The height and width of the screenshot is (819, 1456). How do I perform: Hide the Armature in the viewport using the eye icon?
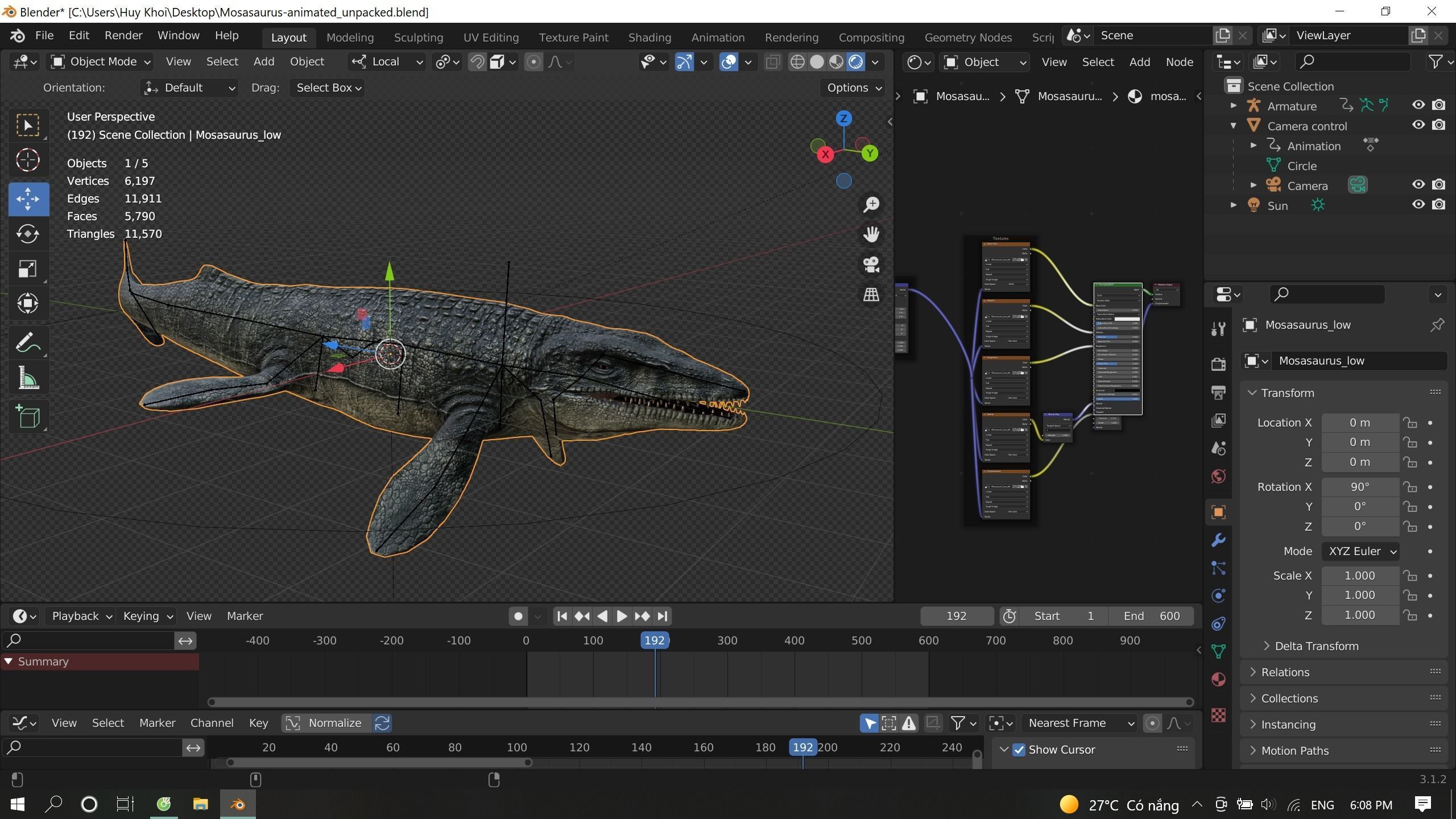tap(1418, 105)
